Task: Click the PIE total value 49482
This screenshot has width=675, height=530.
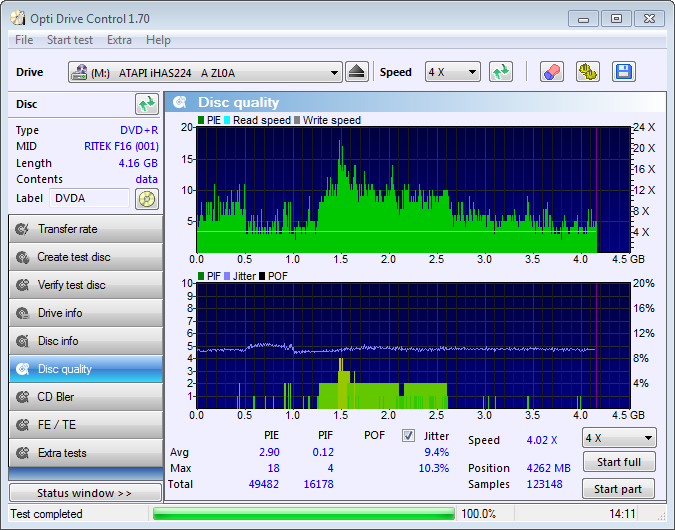Action: tap(263, 484)
